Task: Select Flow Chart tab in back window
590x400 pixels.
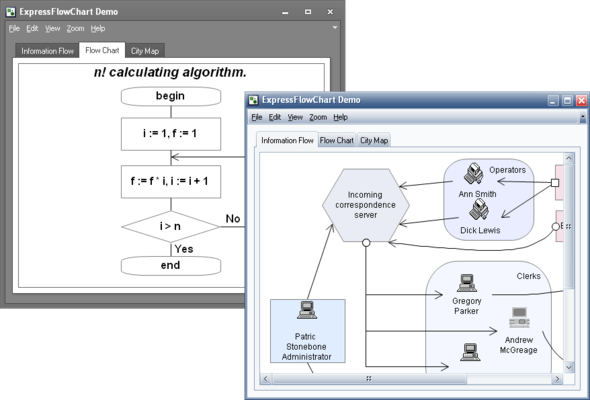Action: [102, 50]
